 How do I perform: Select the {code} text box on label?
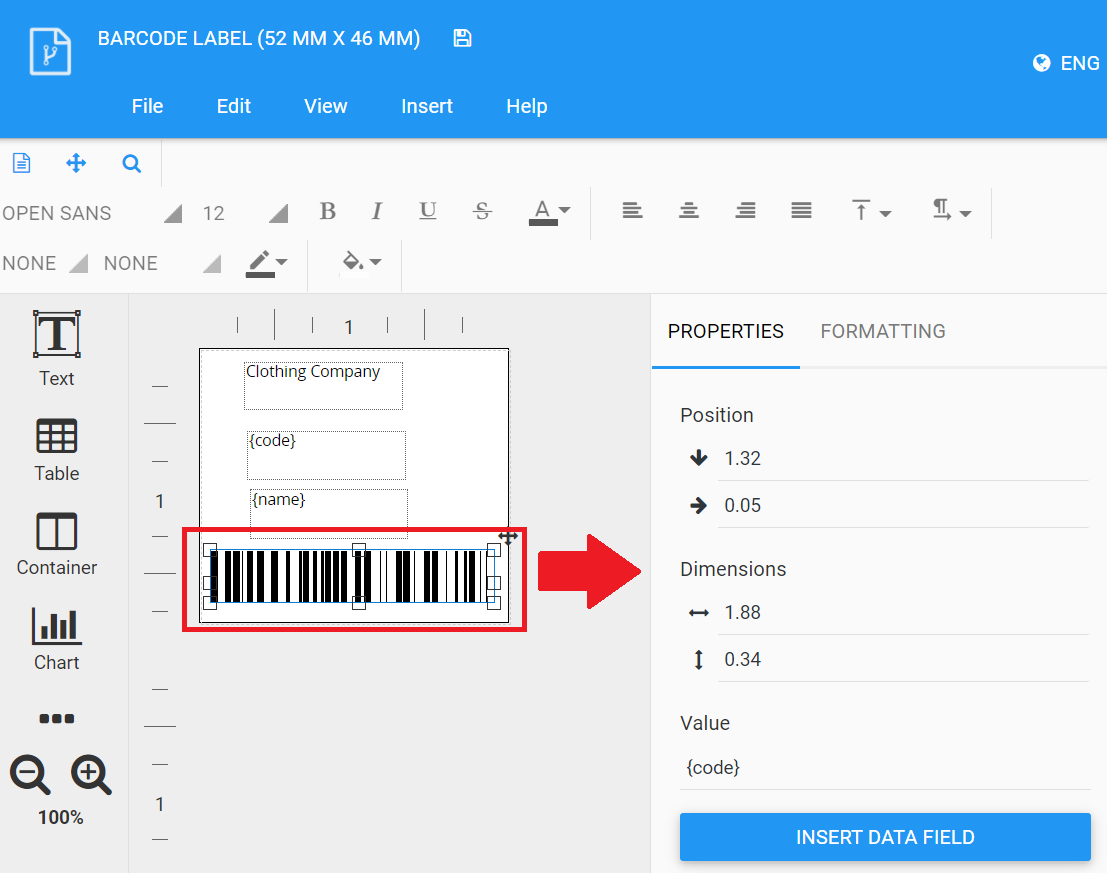pyautogui.click(x=326, y=455)
